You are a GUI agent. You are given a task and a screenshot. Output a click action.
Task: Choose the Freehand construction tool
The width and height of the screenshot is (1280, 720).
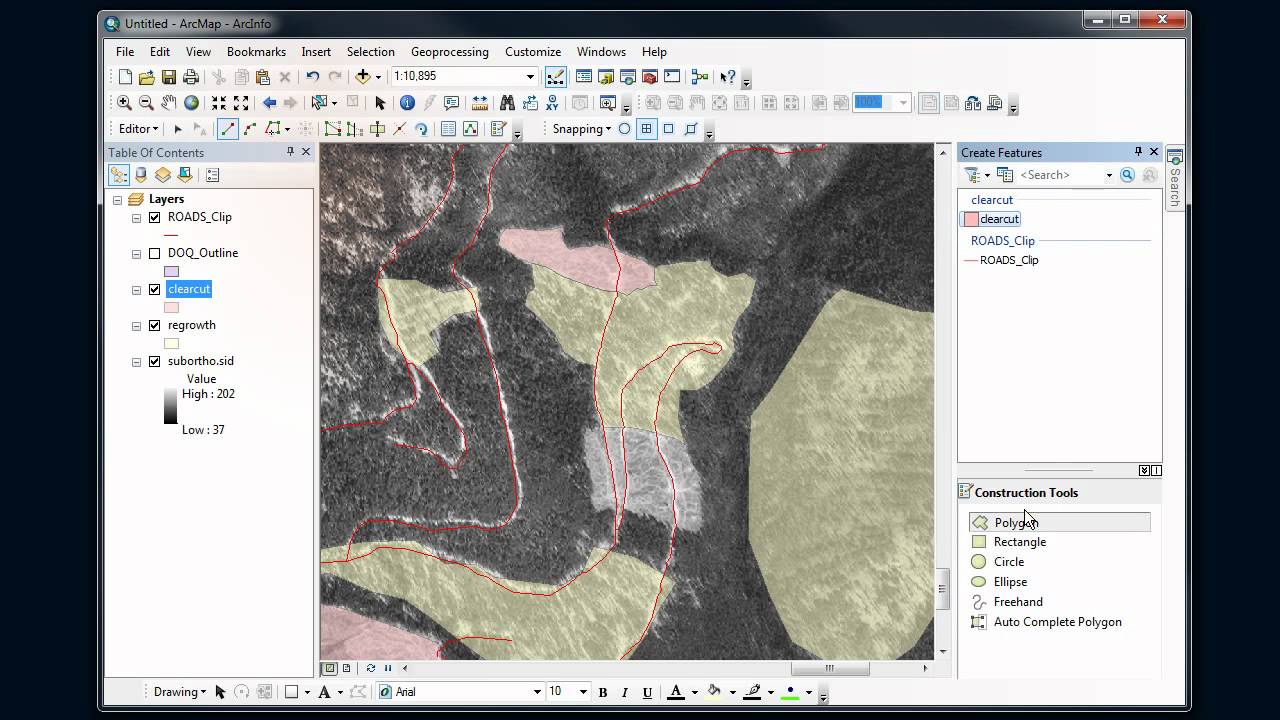coord(1007,602)
